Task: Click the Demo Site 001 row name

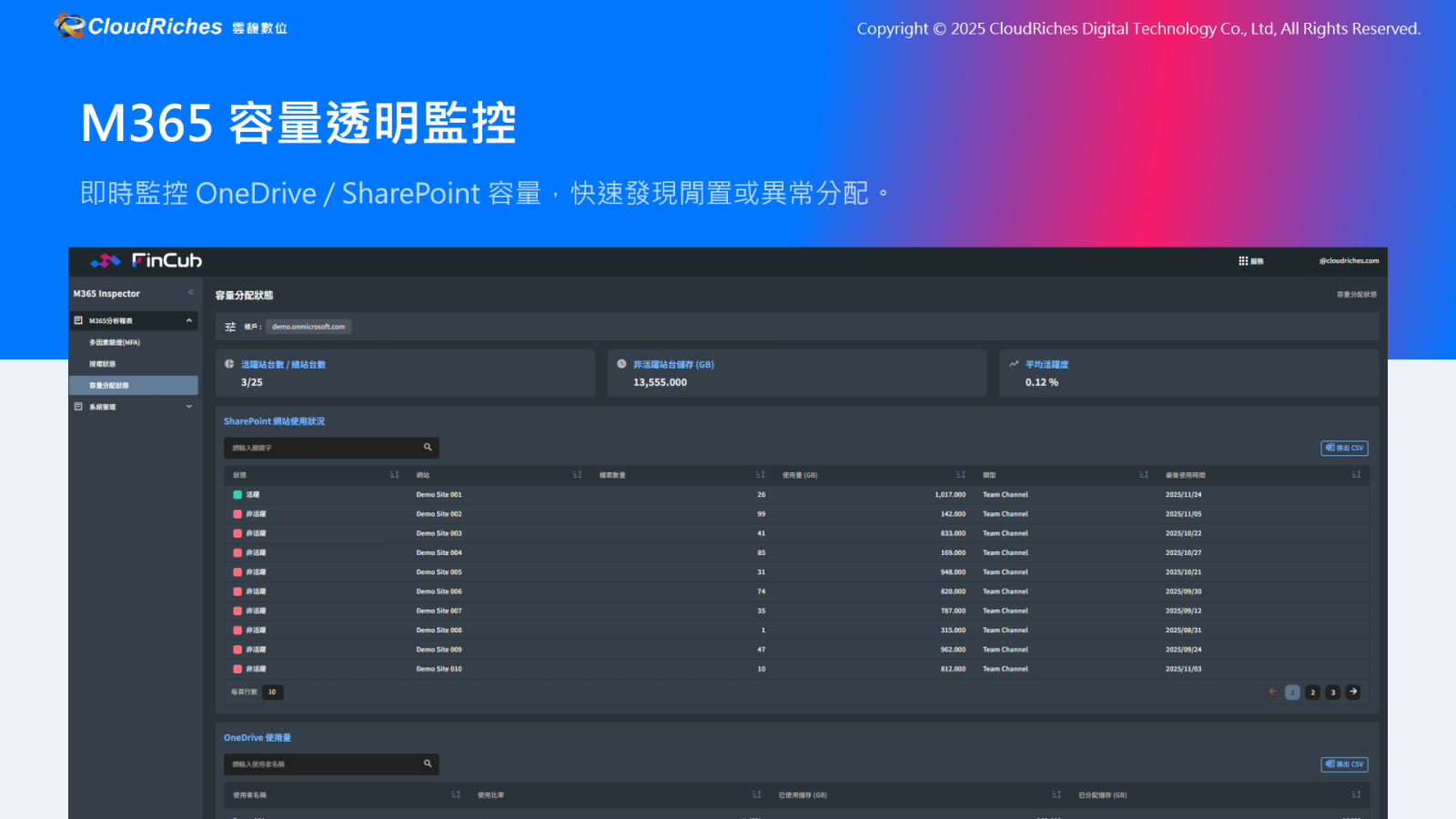Action: click(440, 495)
